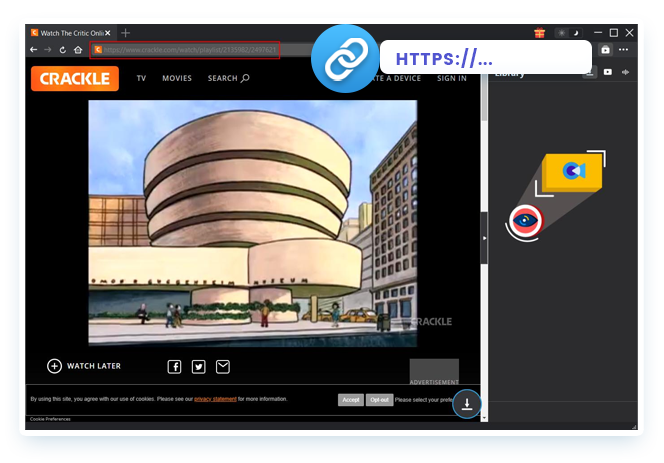Screen dimensions: 664x463
Task: Click Opt-out on cookie notice
Action: (x=379, y=400)
